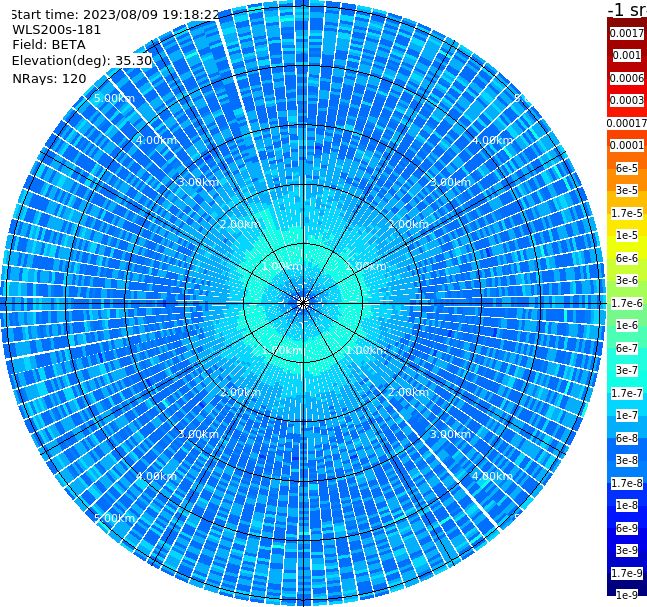Select the 3e-9 colorbar value
Viewport: 647px width, 607px height.
coord(627,550)
